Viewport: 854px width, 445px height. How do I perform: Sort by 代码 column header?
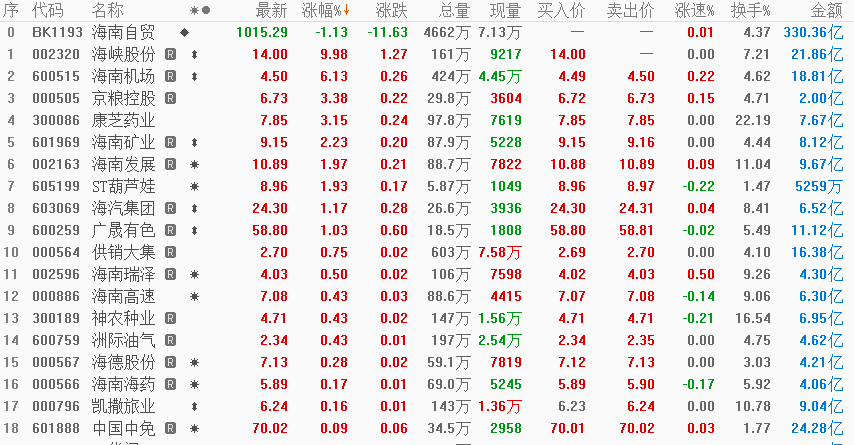tap(47, 10)
